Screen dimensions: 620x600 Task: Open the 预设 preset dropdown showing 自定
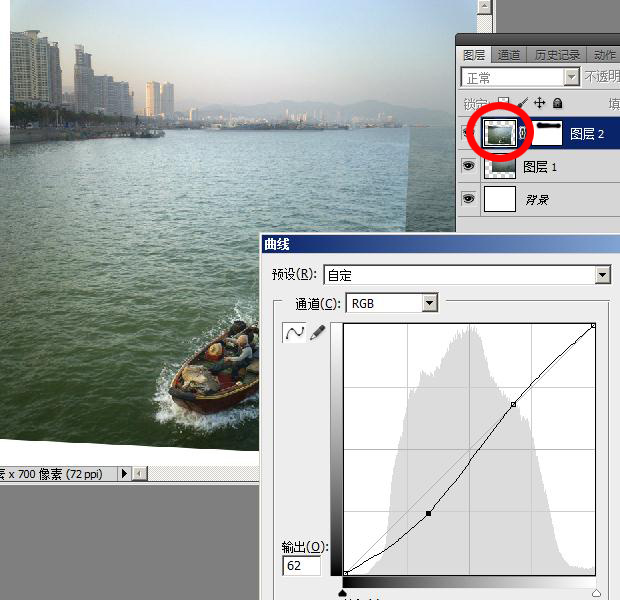click(x=467, y=275)
